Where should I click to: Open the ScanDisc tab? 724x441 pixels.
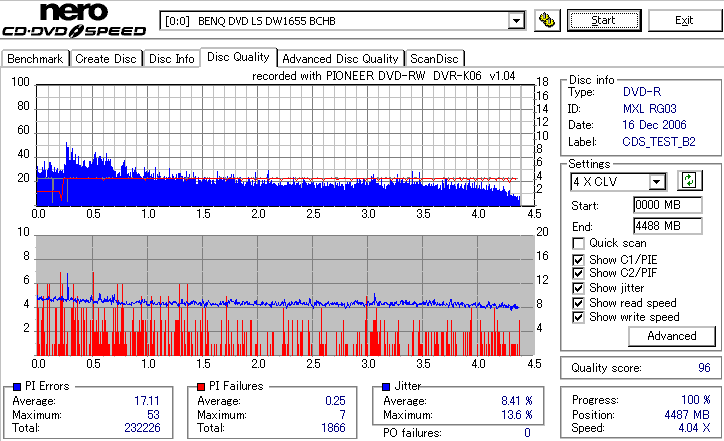[x=434, y=59]
